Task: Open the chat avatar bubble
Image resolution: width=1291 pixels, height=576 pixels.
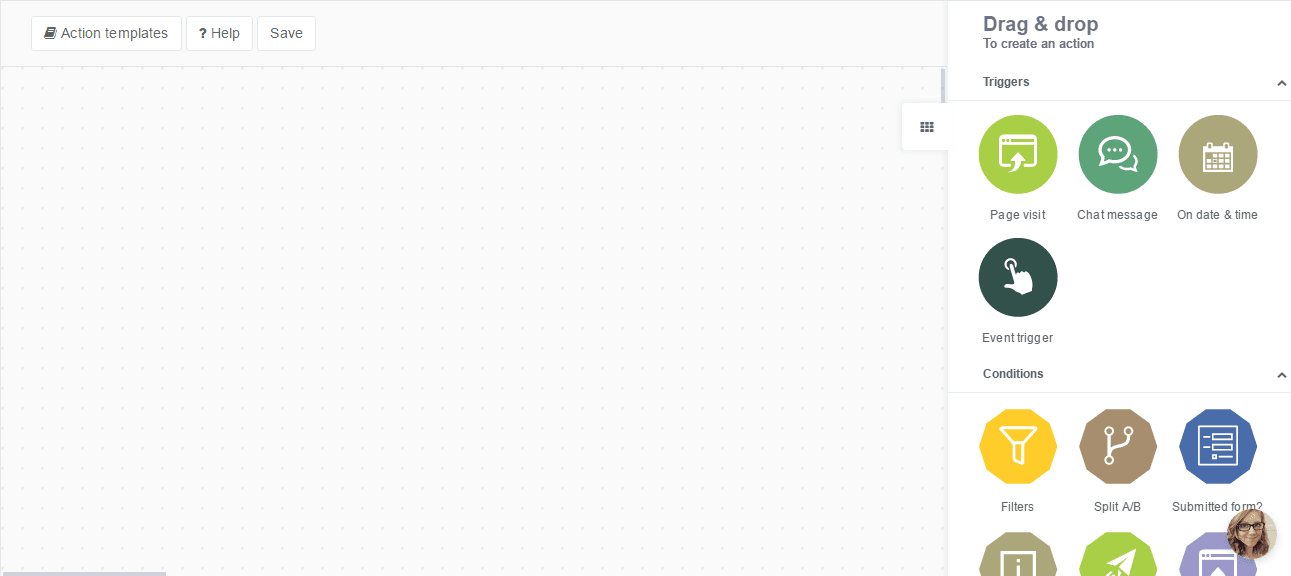Action: [x=1251, y=534]
